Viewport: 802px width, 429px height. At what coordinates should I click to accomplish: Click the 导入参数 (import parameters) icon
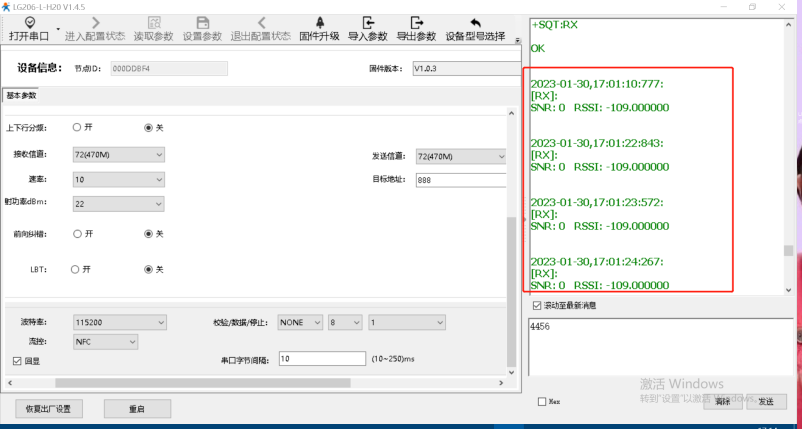[368, 22]
